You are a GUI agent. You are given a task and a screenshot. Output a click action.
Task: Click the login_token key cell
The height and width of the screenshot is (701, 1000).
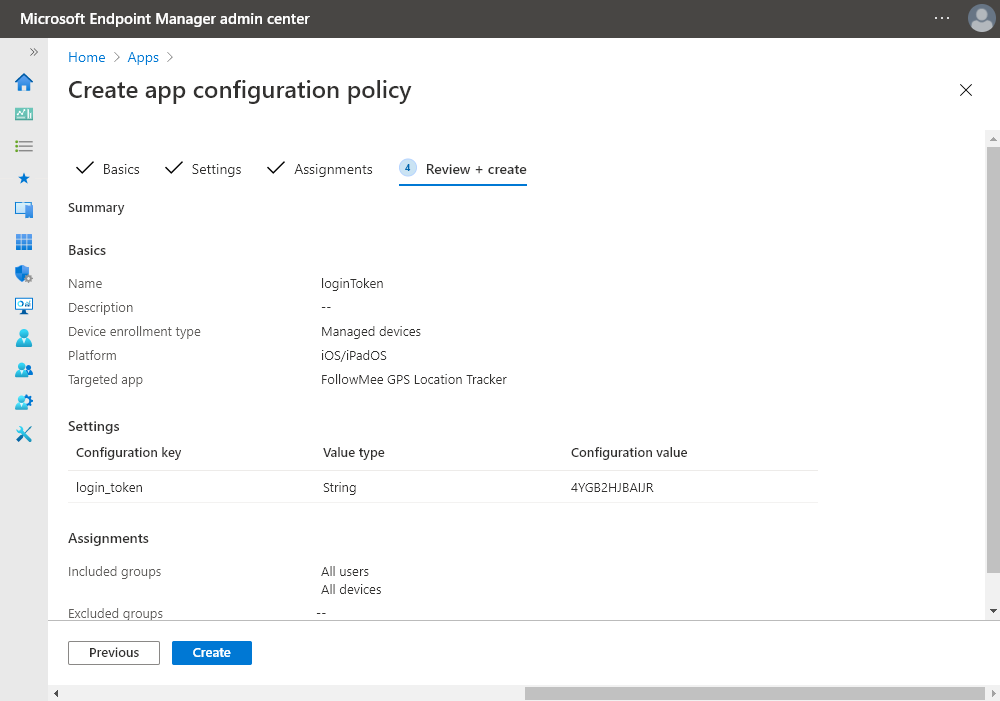pyautogui.click(x=109, y=487)
